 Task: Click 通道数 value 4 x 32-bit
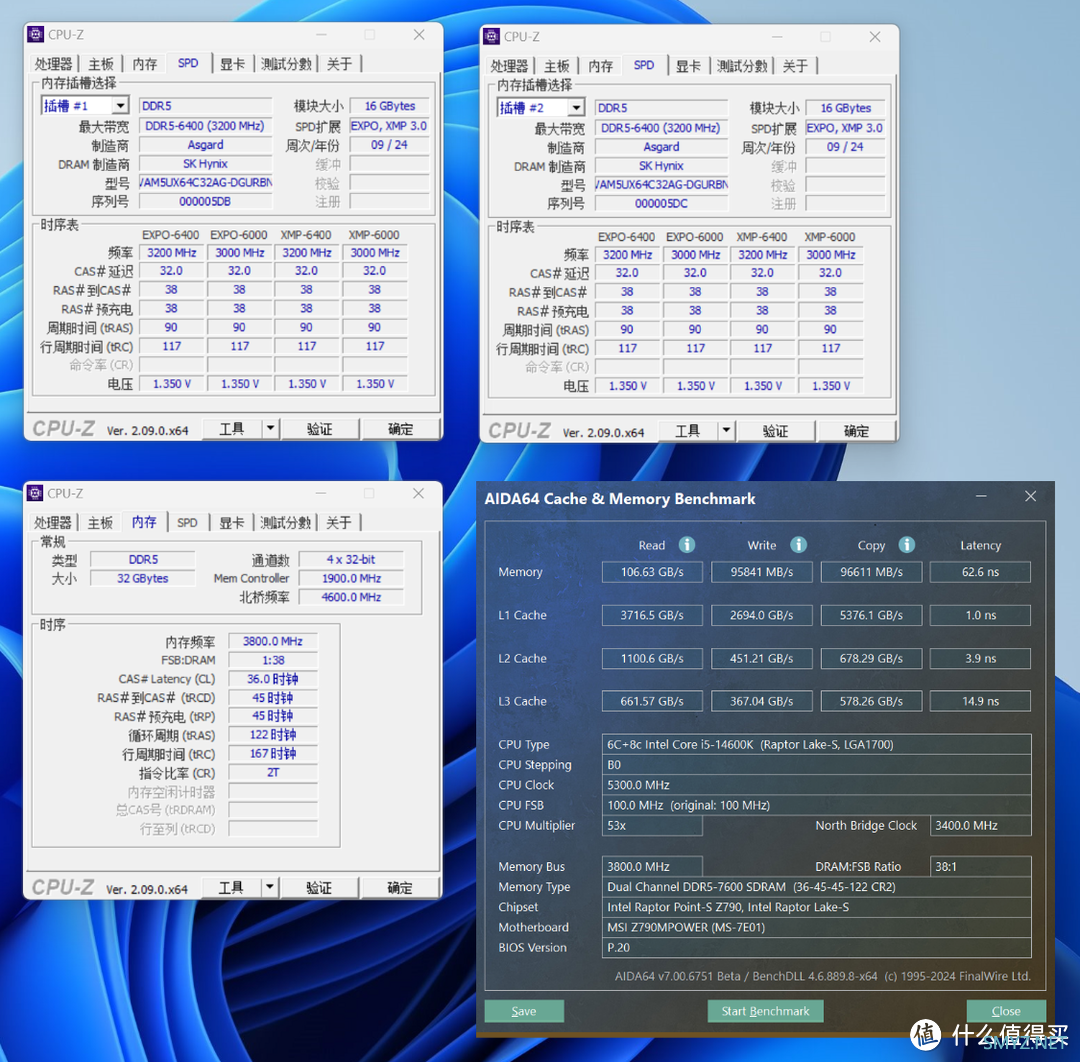pos(351,559)
